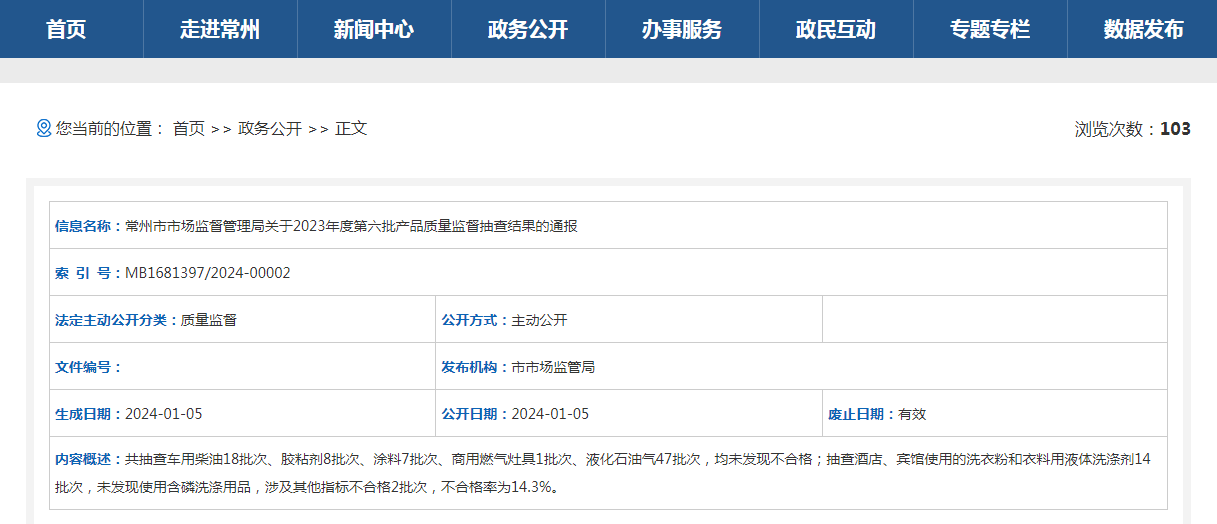This screenshot has width=1217, height=524.
Task: Click the 浏览次数 view count 103
Action: point(1175,128)
